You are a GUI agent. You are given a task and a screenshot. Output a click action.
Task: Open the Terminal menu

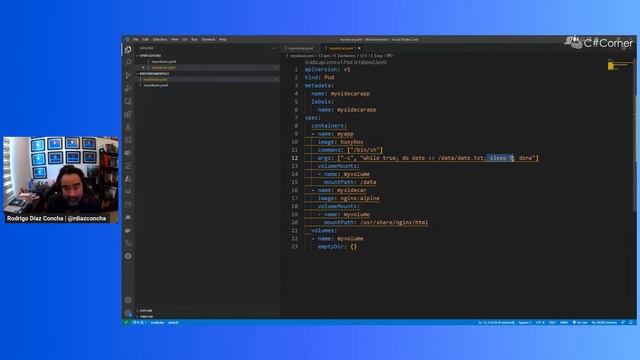click(208, 40)
